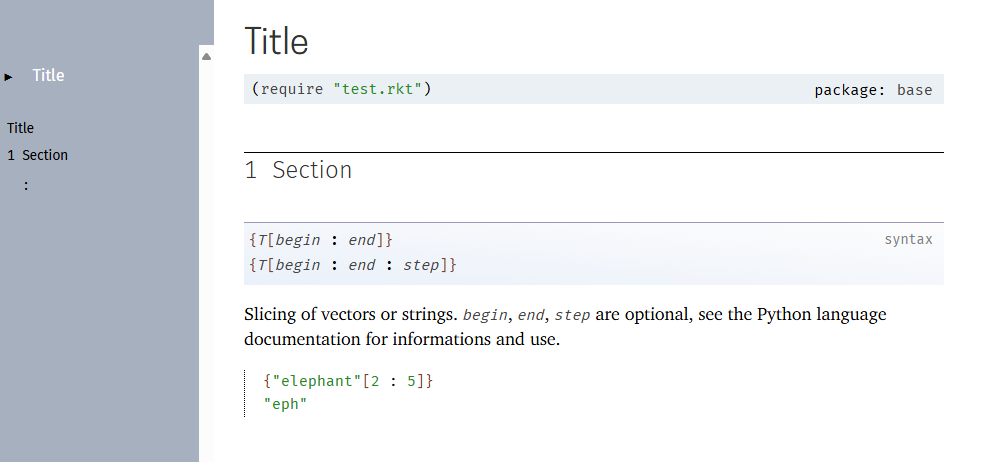Viewport: 982px width, 462px height.
Task: Click 'begin' in the first syntax form
Action: (x=298, y=240)
